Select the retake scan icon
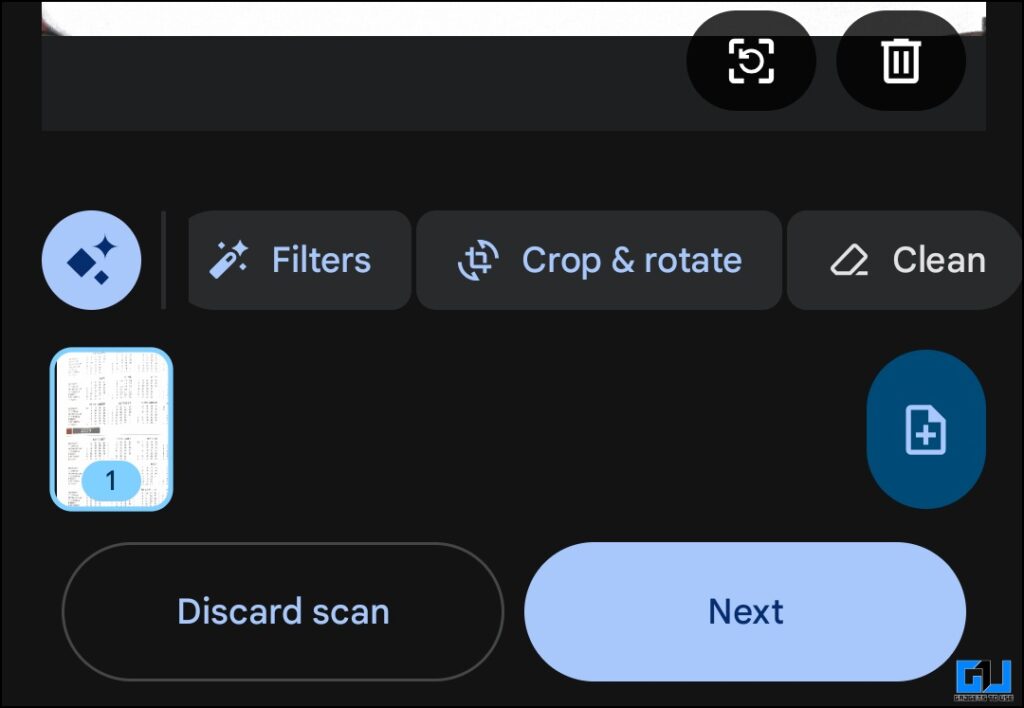This screenshot has width=1024, height=708. pyautogui.click(x=751, y=60)
